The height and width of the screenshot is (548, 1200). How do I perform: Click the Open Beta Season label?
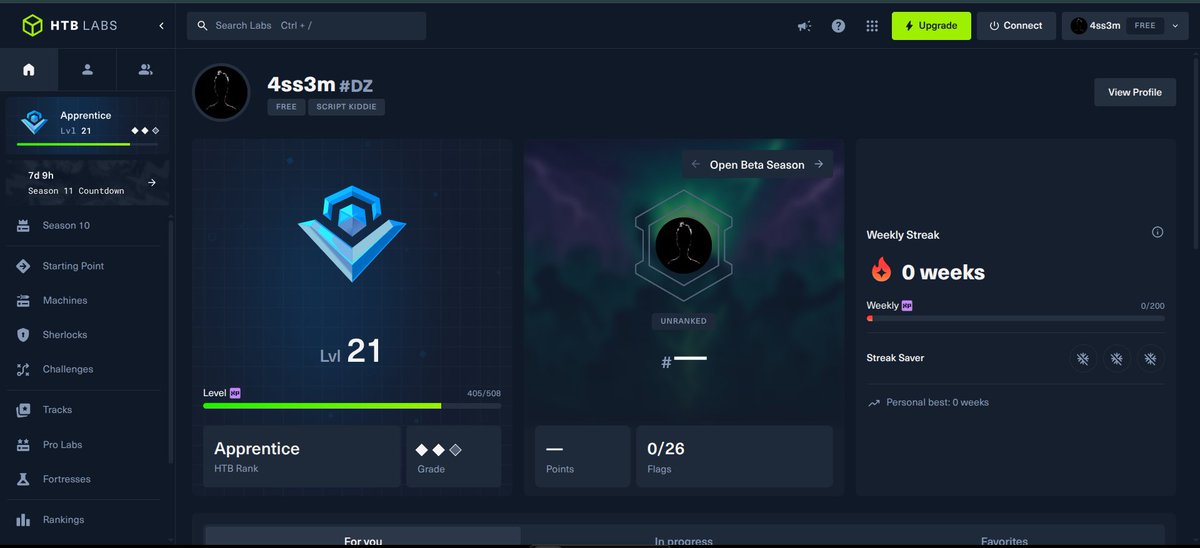coord(757,164)
